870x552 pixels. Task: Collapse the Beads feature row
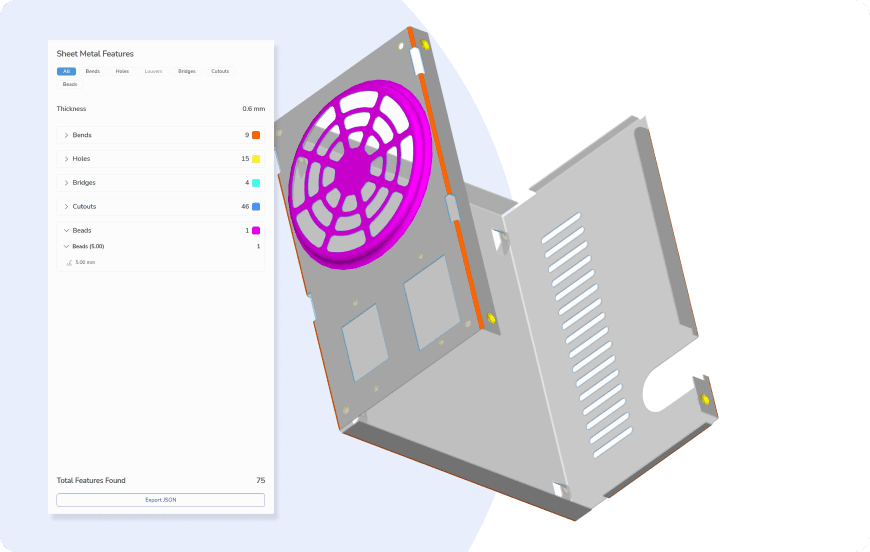click(x=160, y=230)
